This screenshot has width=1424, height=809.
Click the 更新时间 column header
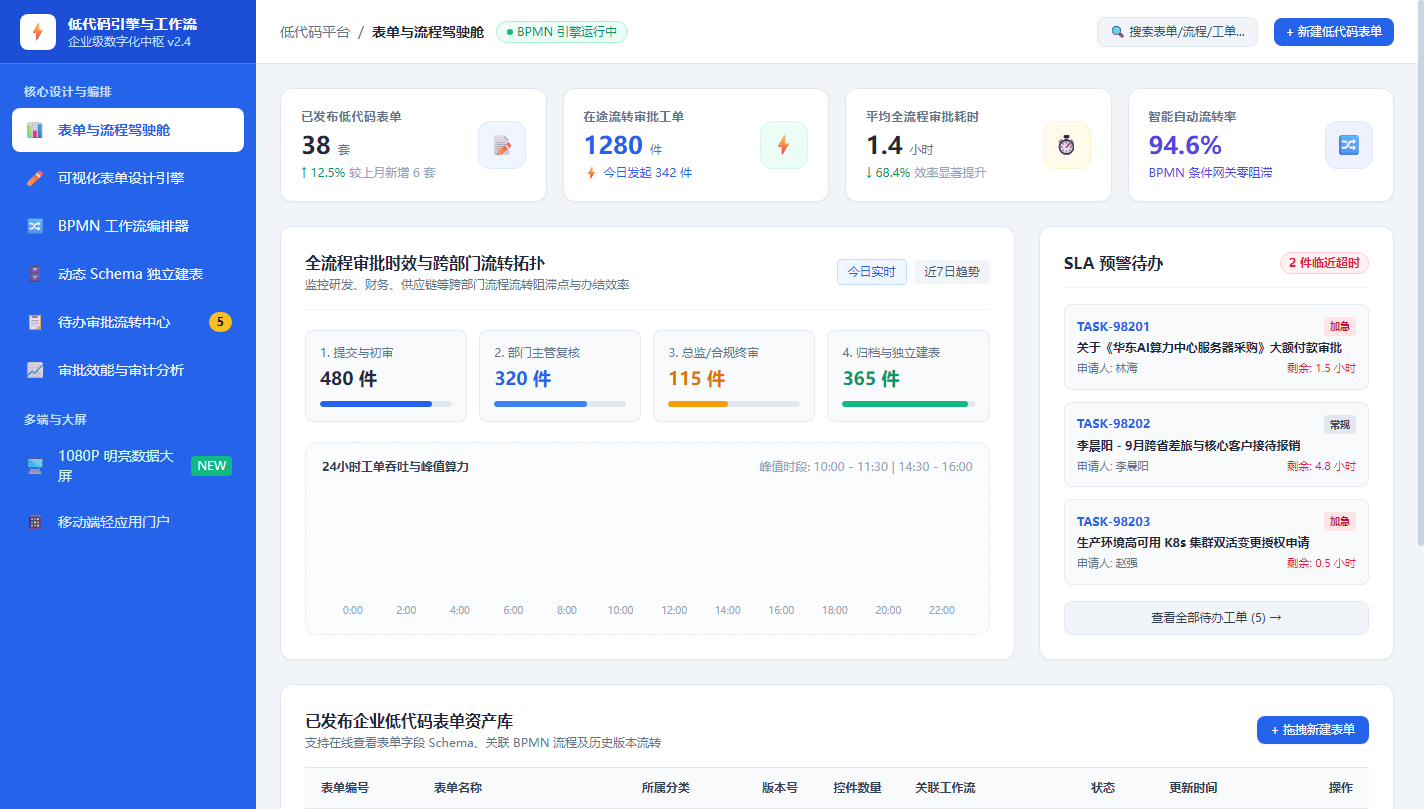pyautogui.click(x=1193, y=788)
